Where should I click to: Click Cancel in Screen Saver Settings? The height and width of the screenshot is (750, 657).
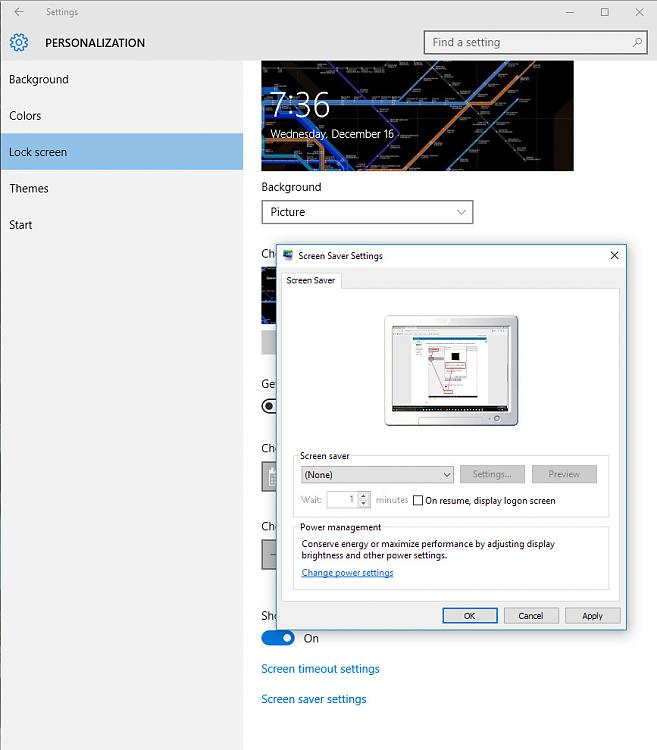click(x=531, y=616)
